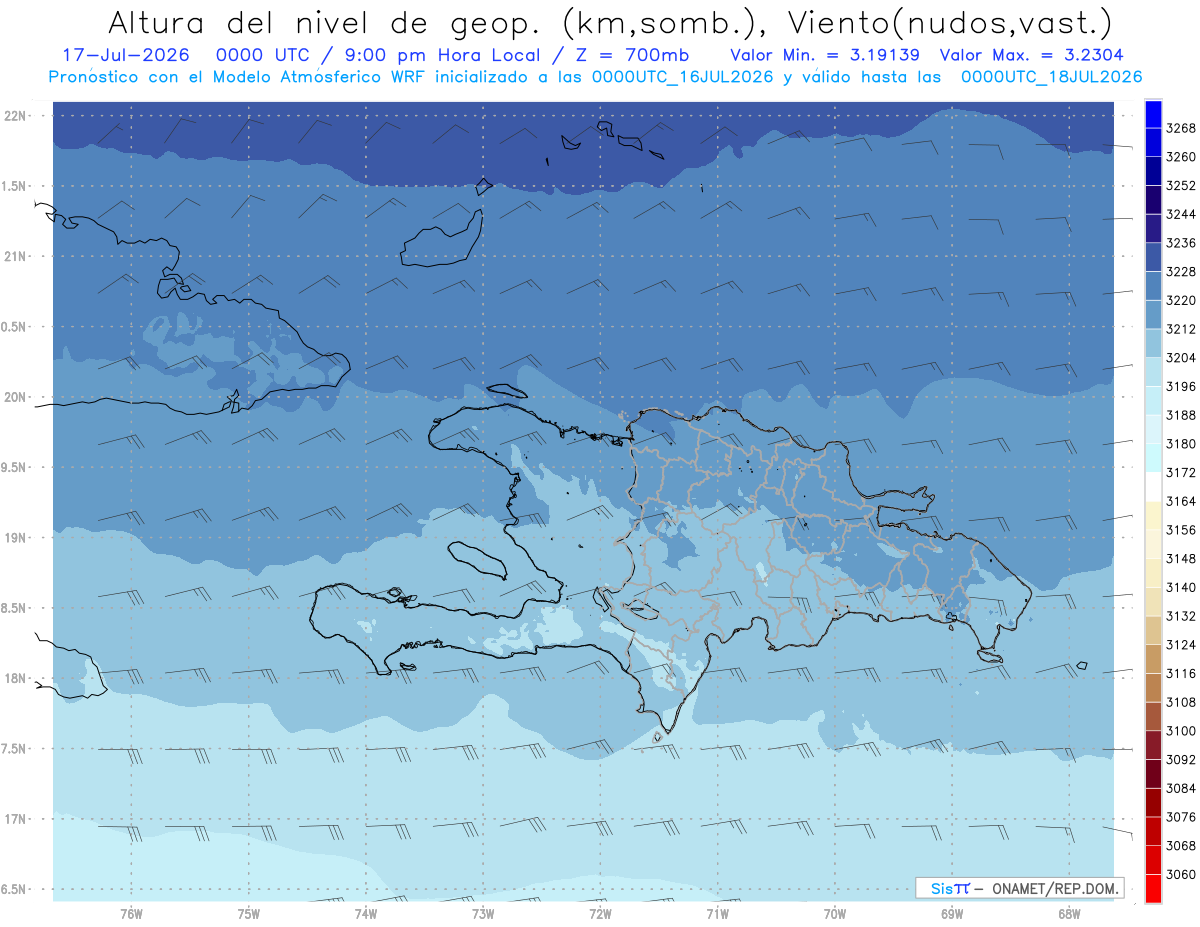The image size is (1200, 927).
Task: Click the '22N' latitude label
Action: point(16,115)
